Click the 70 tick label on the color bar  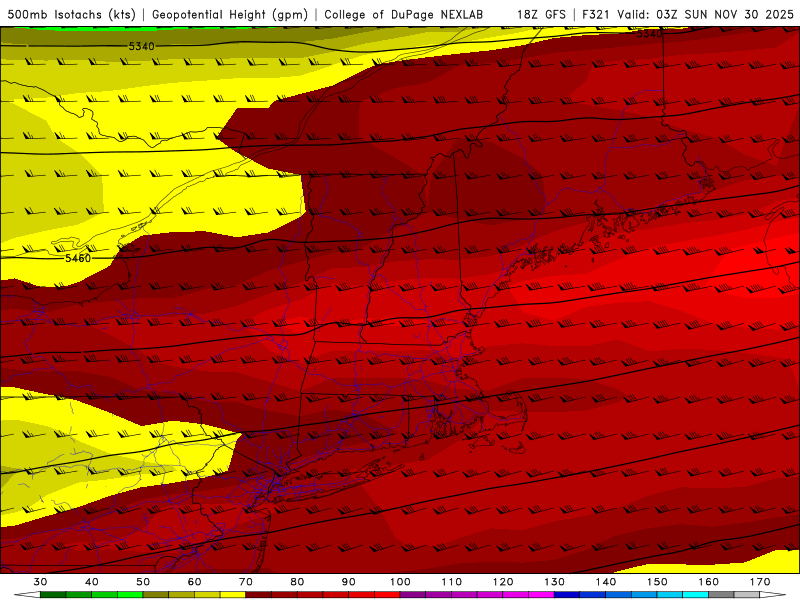point(246,582)
